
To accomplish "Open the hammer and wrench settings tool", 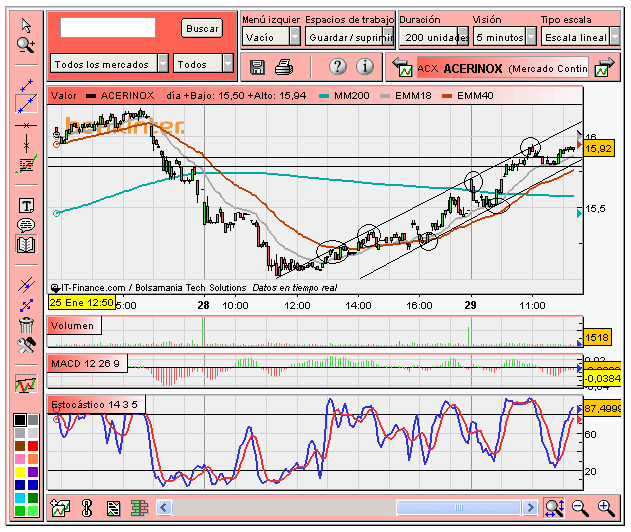I will (x=26, y=345).
